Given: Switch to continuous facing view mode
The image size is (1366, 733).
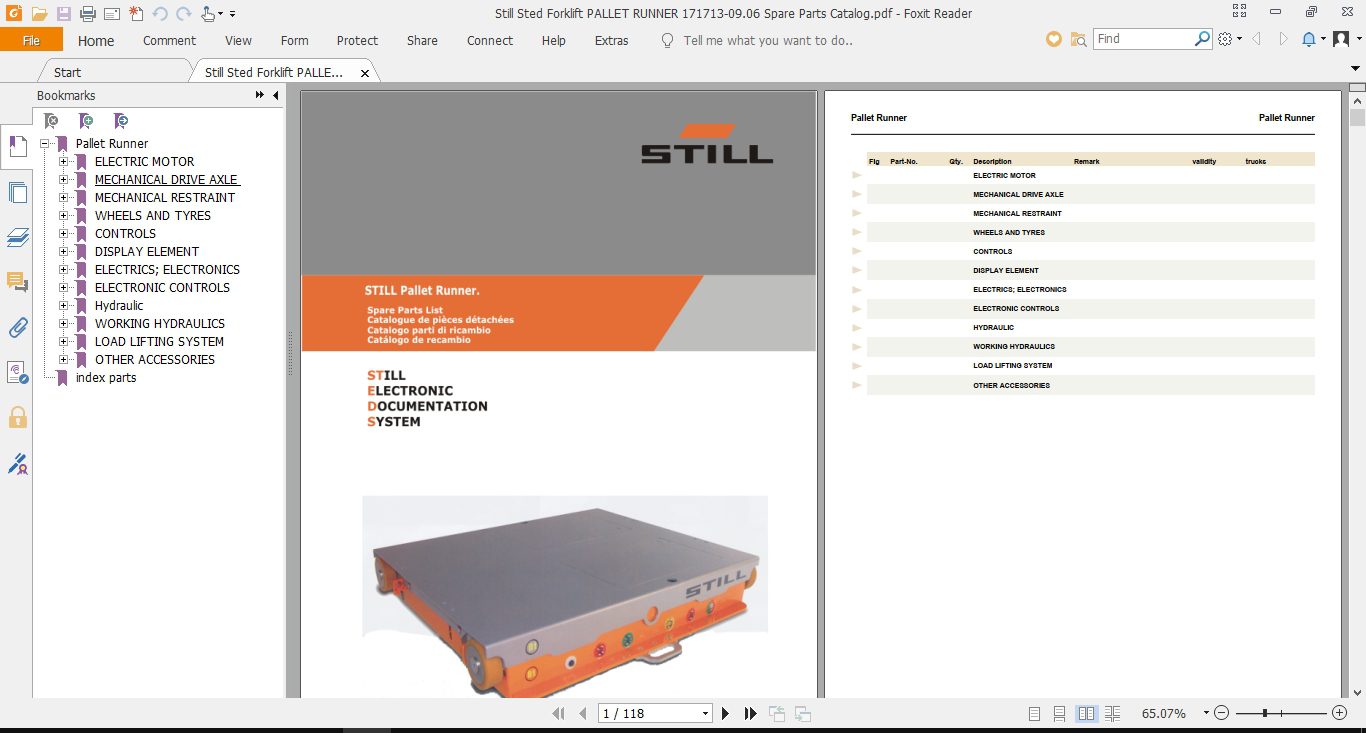Looking at the screenshot, I should (x=1112, y=713).
